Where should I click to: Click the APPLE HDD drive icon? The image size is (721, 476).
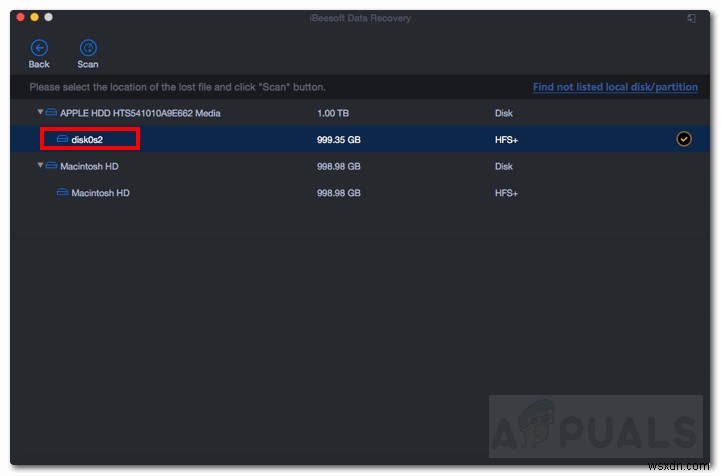point(51,113)
